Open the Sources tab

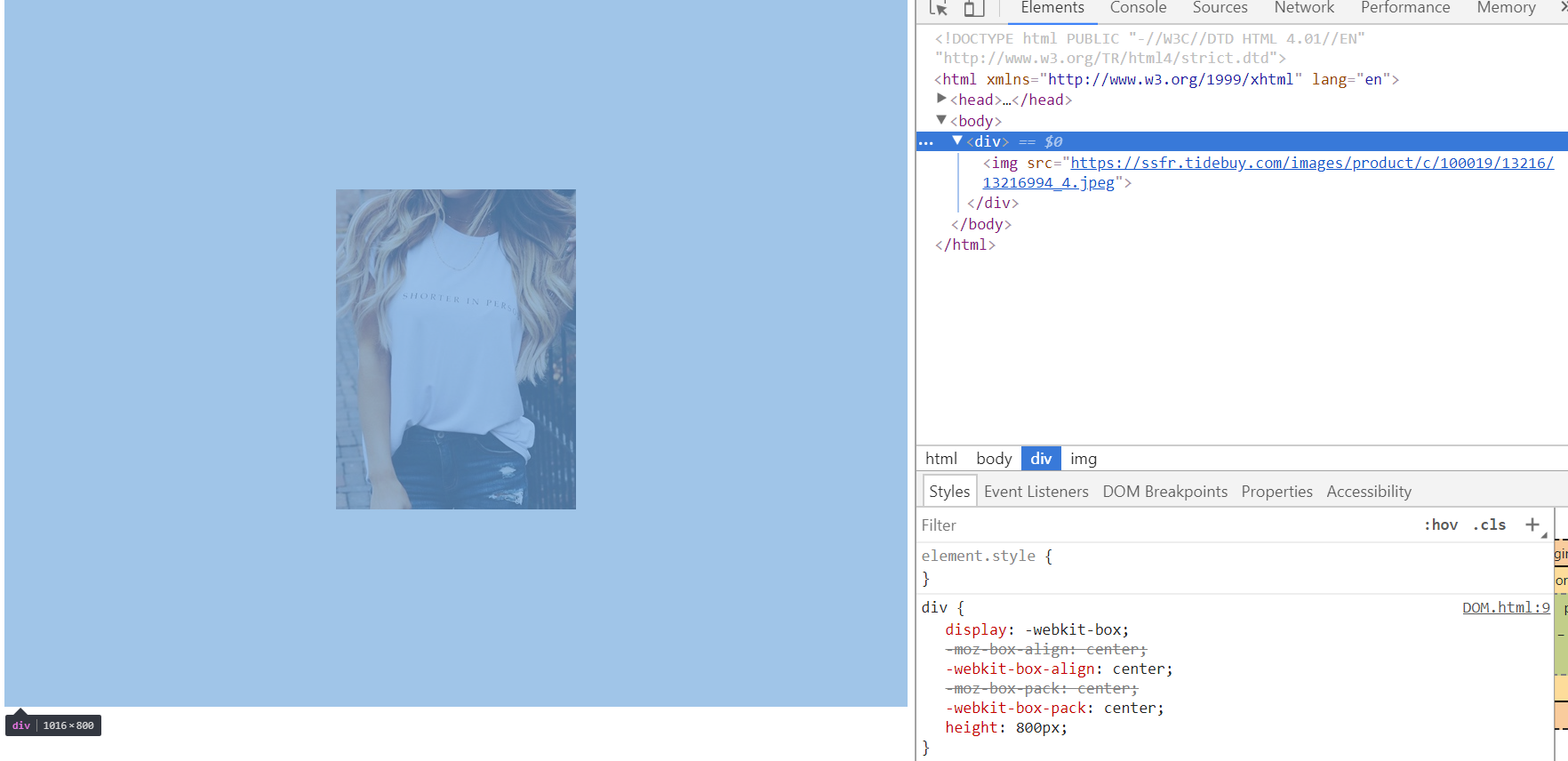pyautogui.click(x=1220, y=8)
